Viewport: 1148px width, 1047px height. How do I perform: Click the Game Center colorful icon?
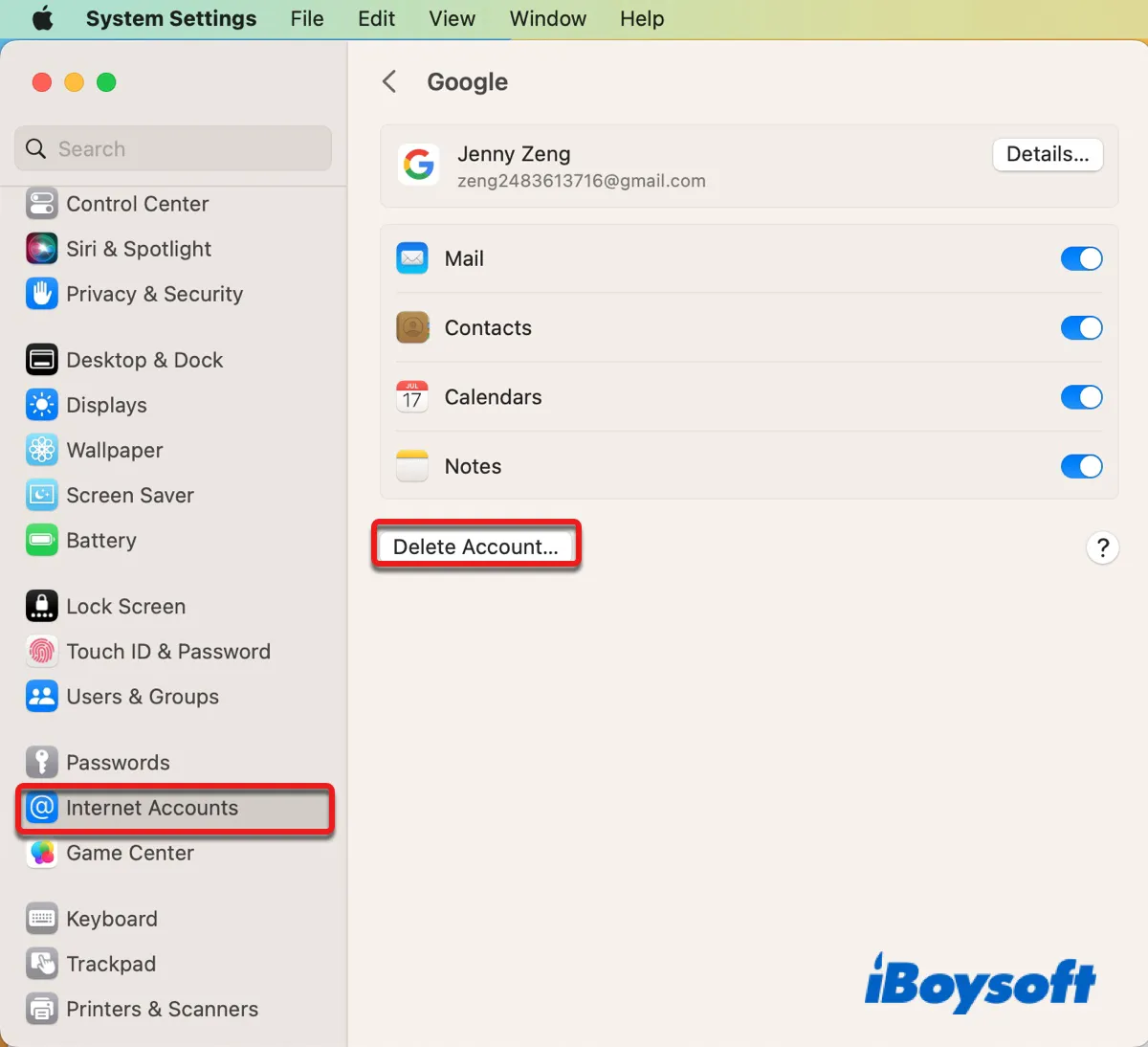41,853
